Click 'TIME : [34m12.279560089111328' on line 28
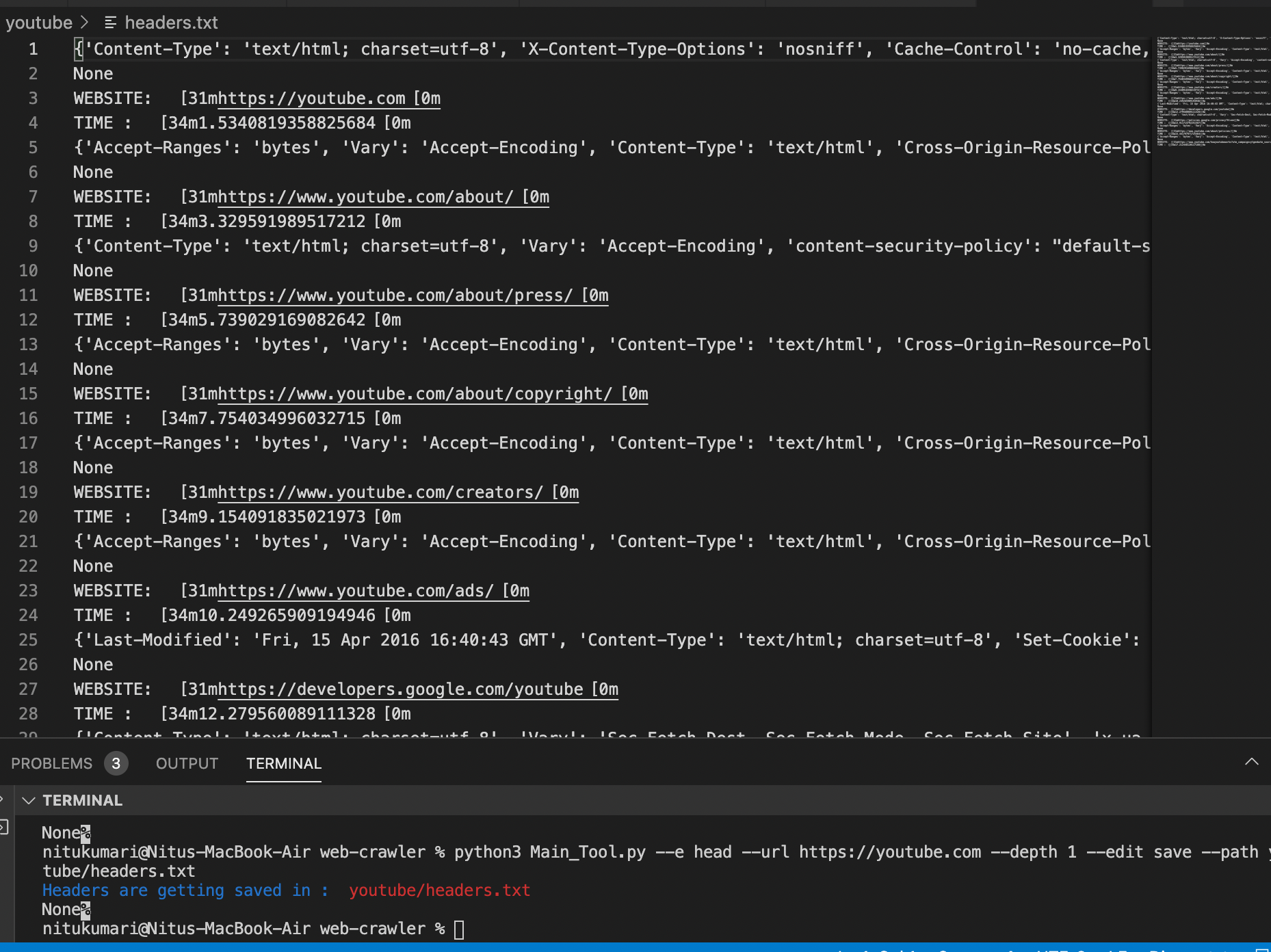 pos(242,714)
